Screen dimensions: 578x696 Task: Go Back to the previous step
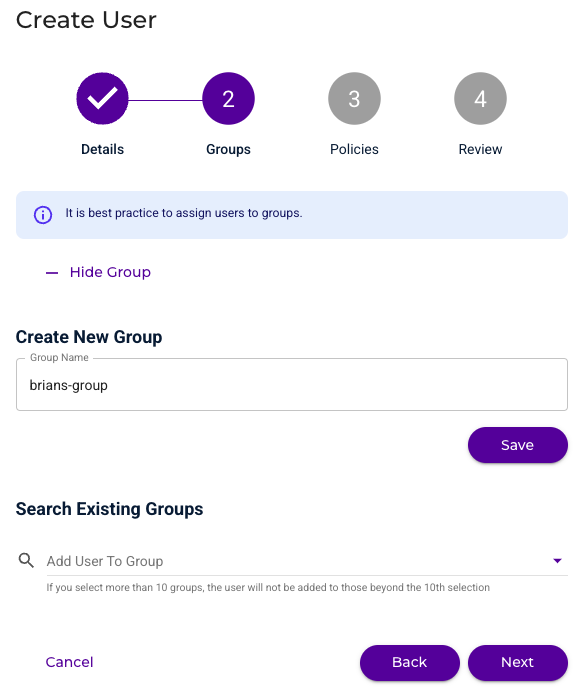[410, 662]
